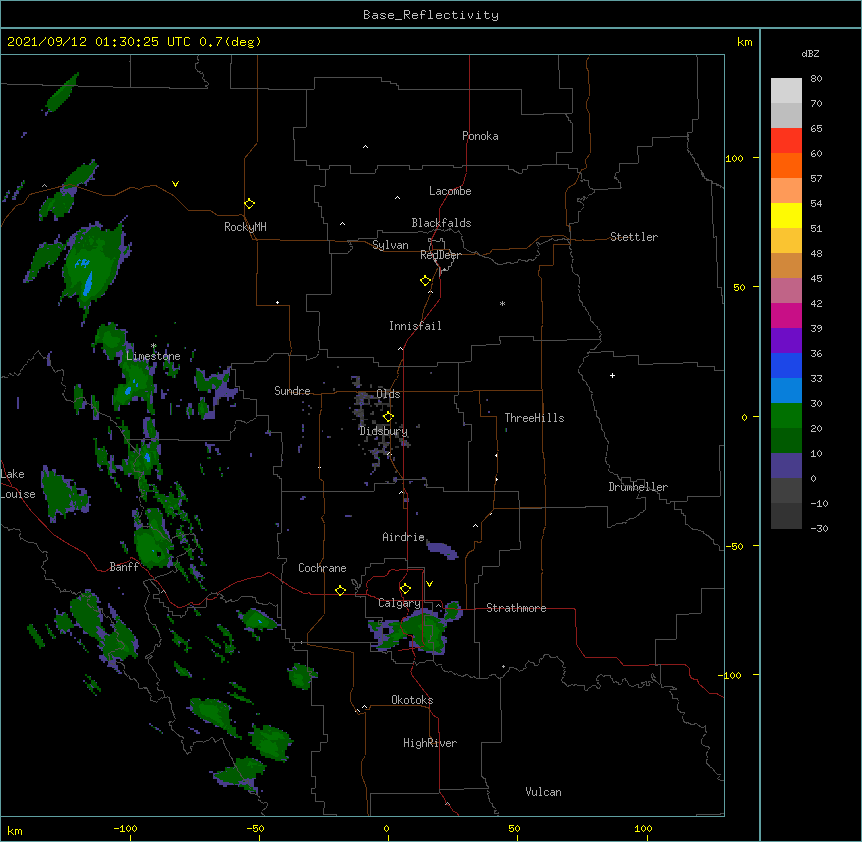Click the Blackfalds city label
Image resolution: width=862 pixels, height=842 pixels.
(441, 223)
